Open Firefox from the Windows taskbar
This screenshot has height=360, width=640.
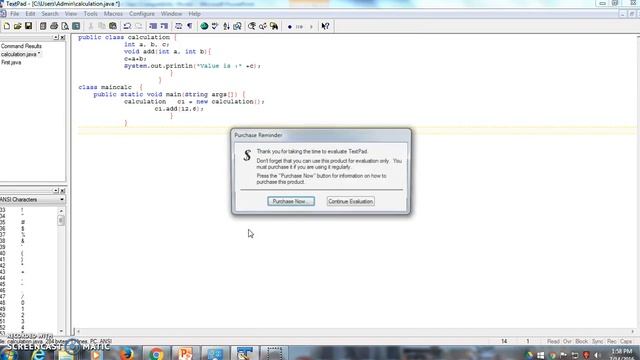(127, 354)
